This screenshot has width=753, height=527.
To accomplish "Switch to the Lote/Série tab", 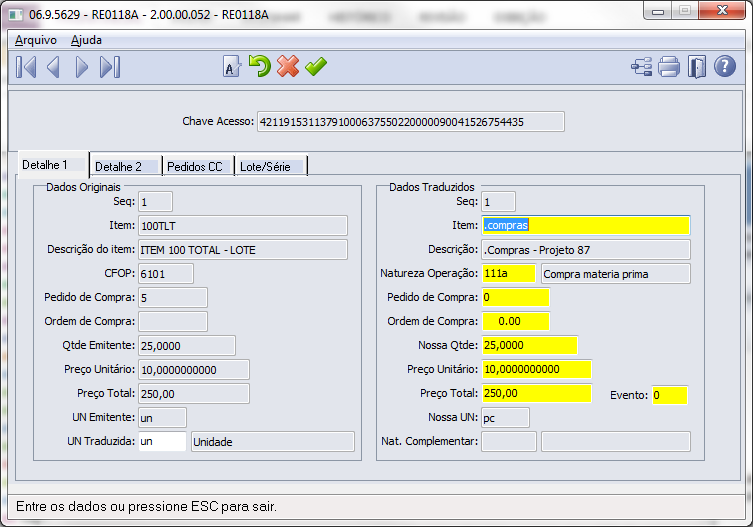I will [271, 167].
